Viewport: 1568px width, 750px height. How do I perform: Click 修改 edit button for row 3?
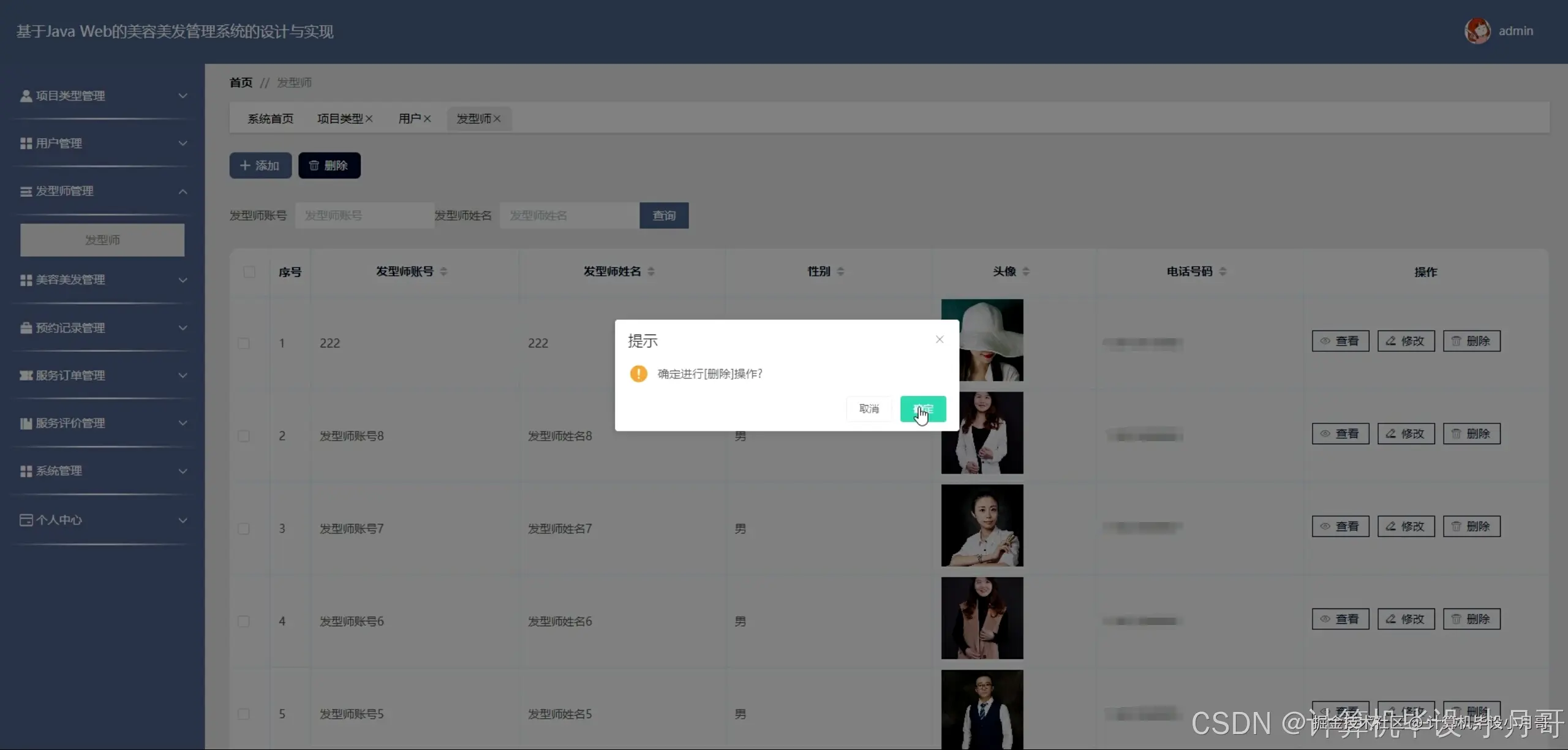1406,526
